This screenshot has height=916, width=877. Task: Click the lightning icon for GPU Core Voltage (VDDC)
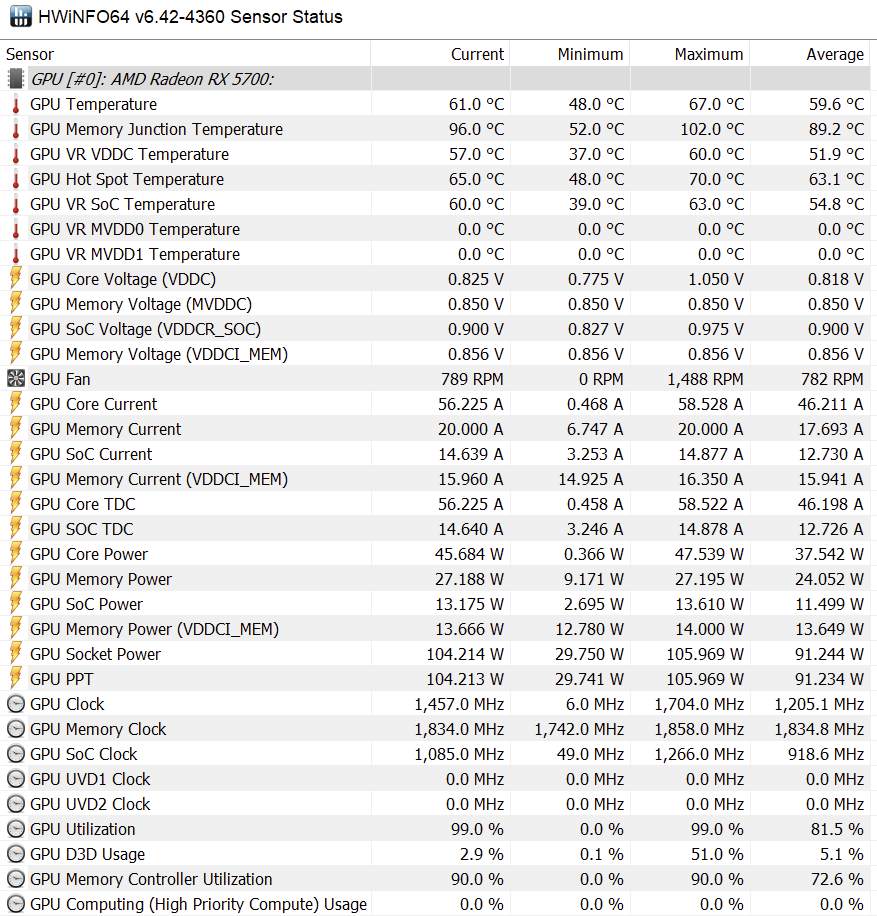pos(16,279)
